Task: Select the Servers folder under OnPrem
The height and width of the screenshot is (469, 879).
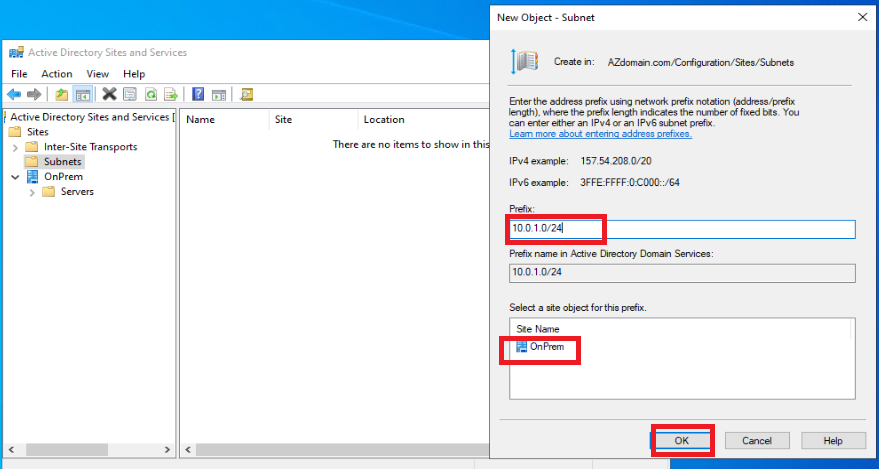Action: (77, 192)
